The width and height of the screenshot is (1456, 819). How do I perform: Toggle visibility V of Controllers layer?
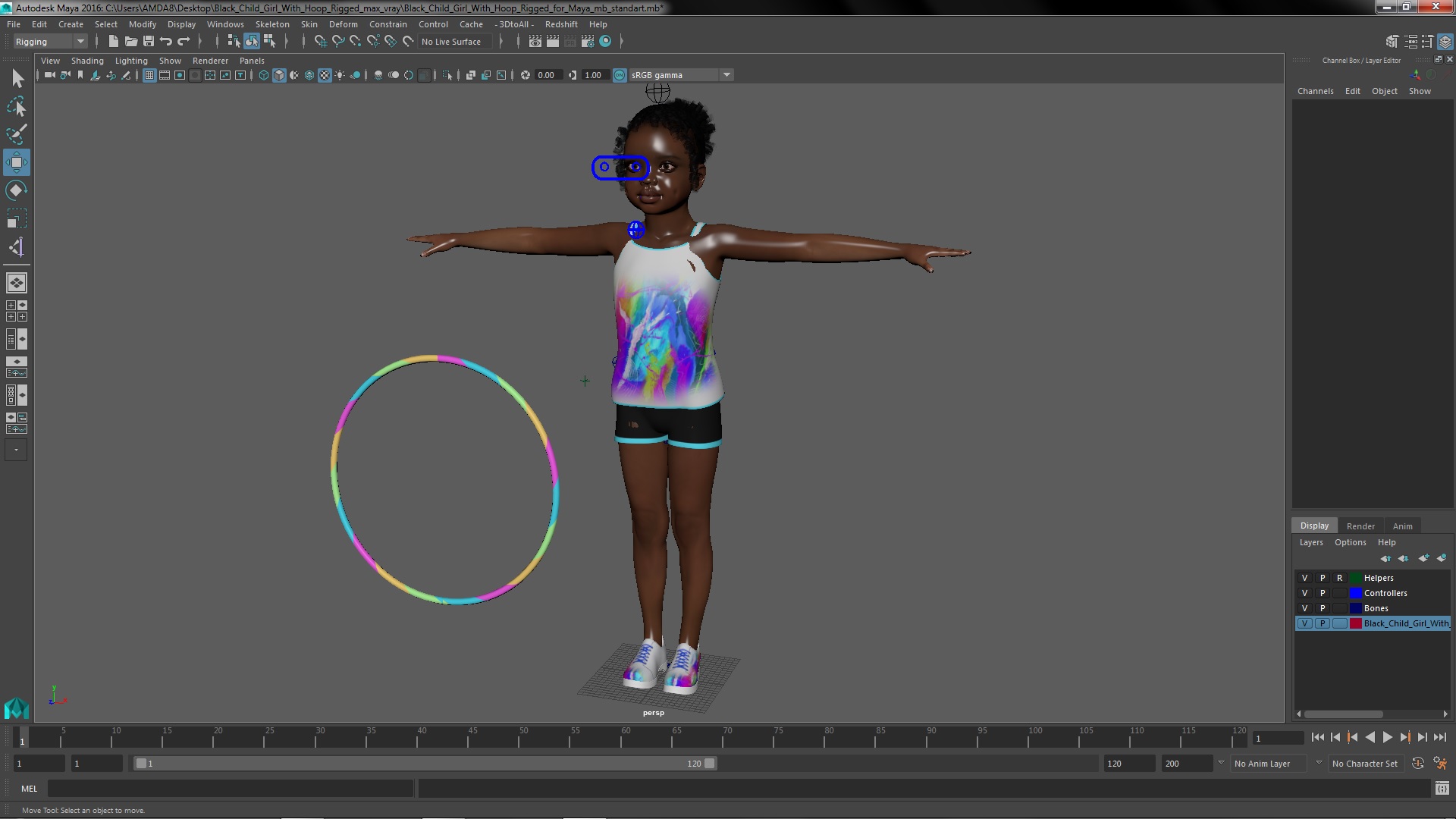coord(1305,593)
